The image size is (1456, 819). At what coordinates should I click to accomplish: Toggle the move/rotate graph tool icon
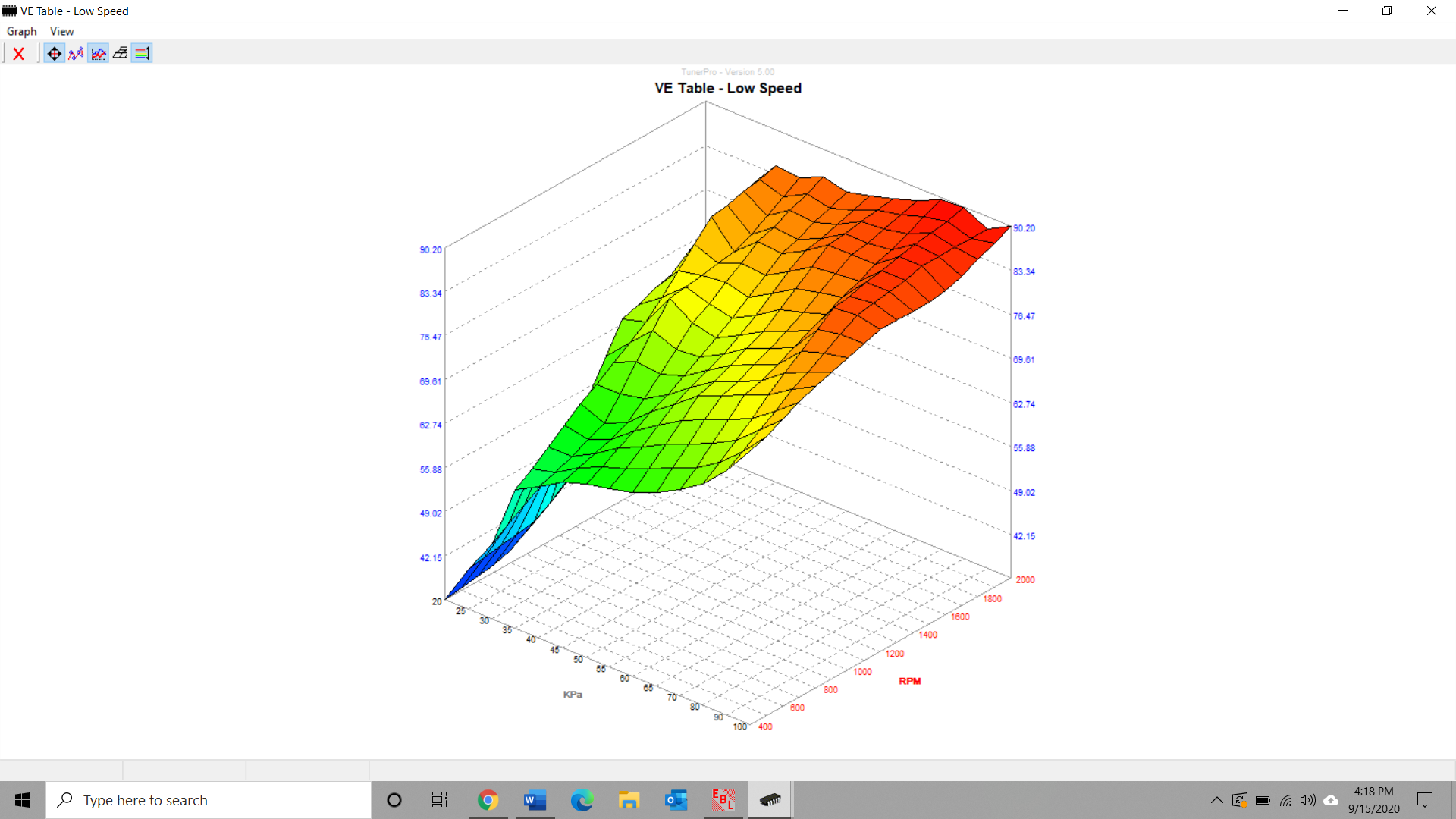[x=54, y=54]
